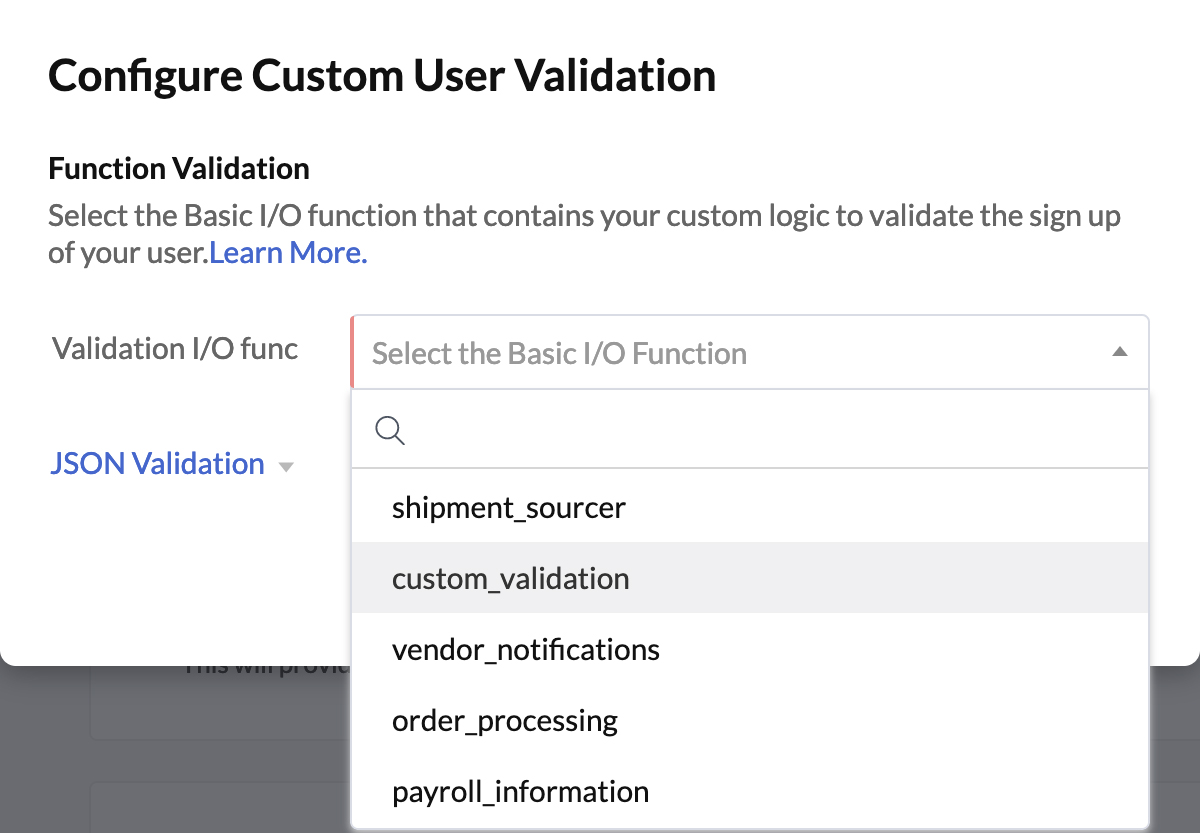Select the custom_validation function
The width and height of the screenshot is (1200, 833).
click(x=511, y=578)
